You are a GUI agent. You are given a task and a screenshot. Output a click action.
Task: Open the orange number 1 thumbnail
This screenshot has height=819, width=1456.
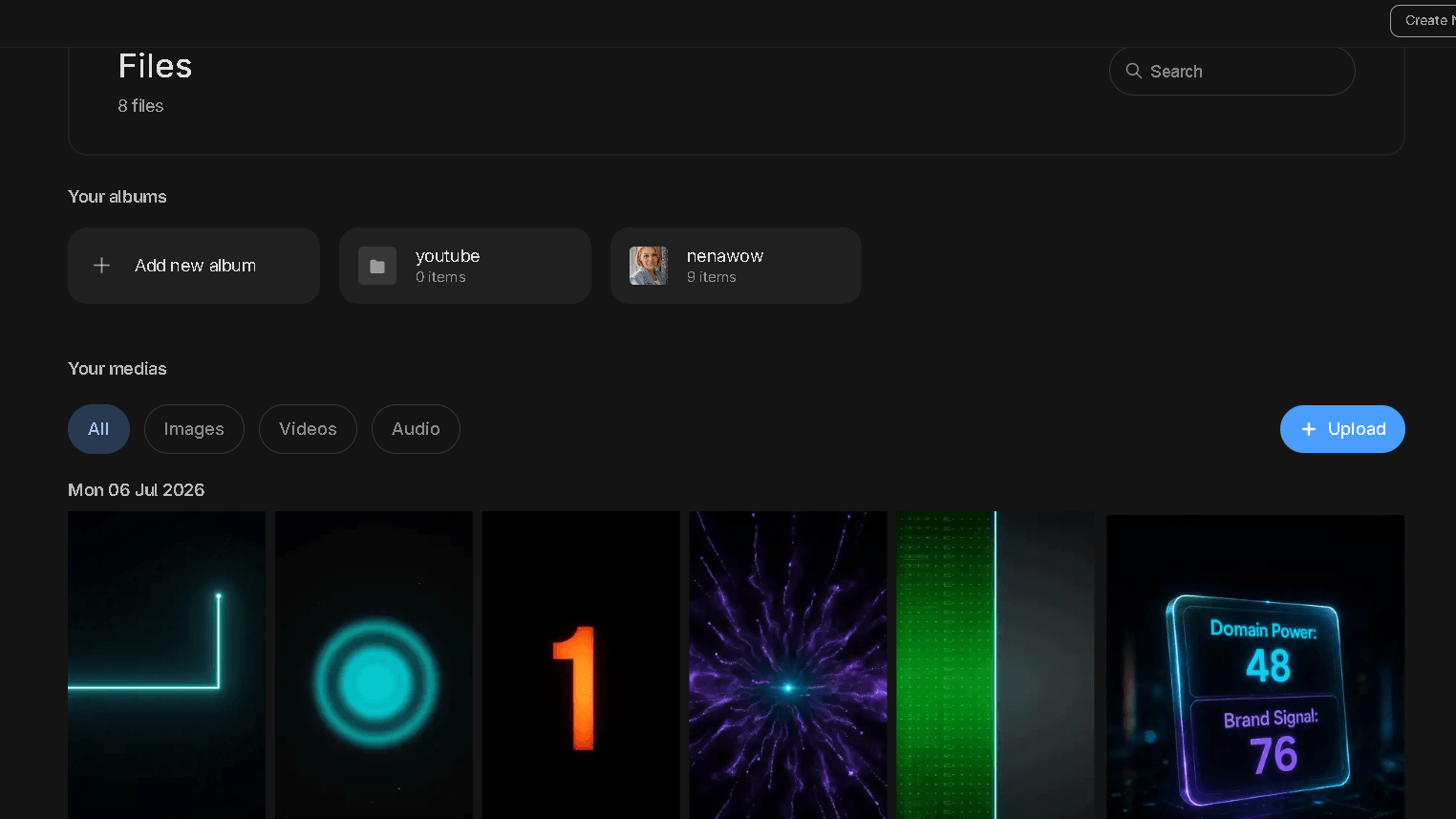click(x=581, y=665)
